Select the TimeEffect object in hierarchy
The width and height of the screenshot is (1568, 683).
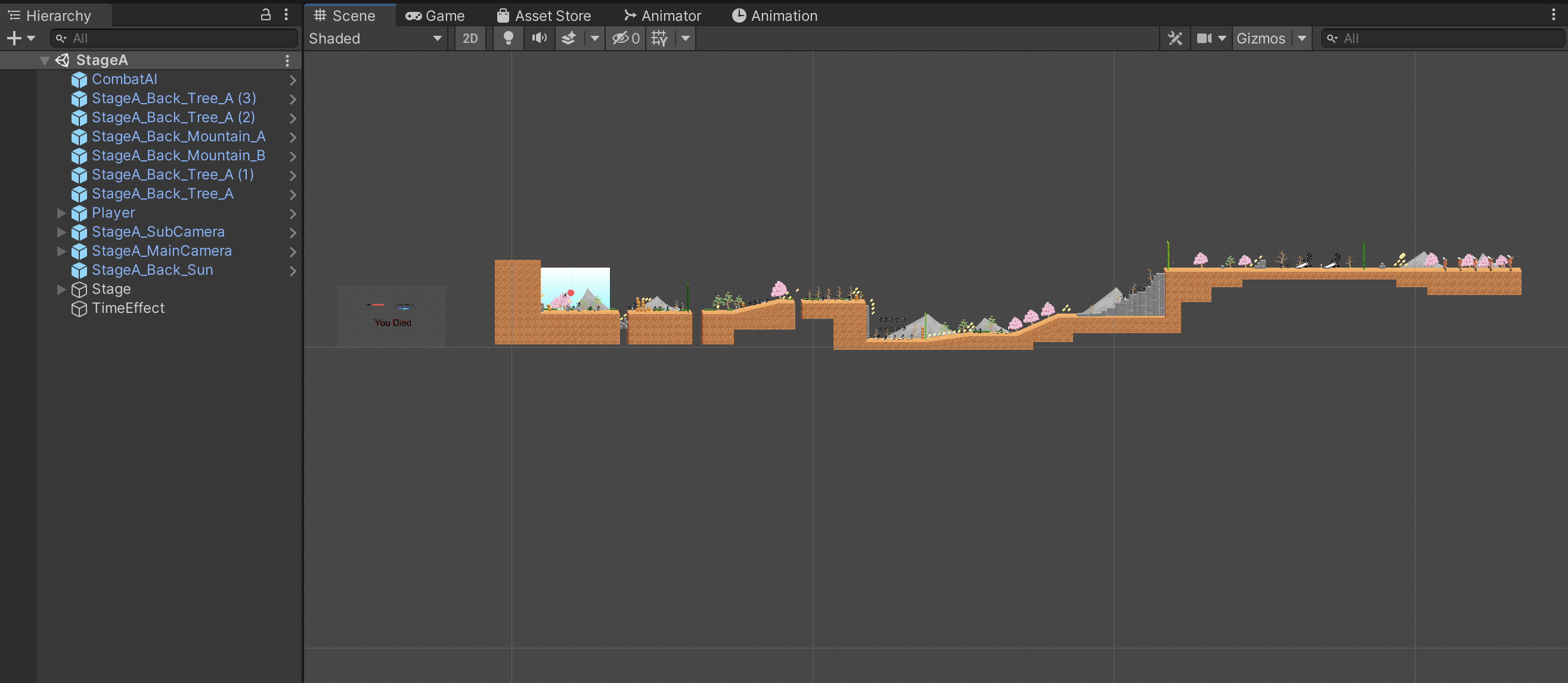[128, 309]
